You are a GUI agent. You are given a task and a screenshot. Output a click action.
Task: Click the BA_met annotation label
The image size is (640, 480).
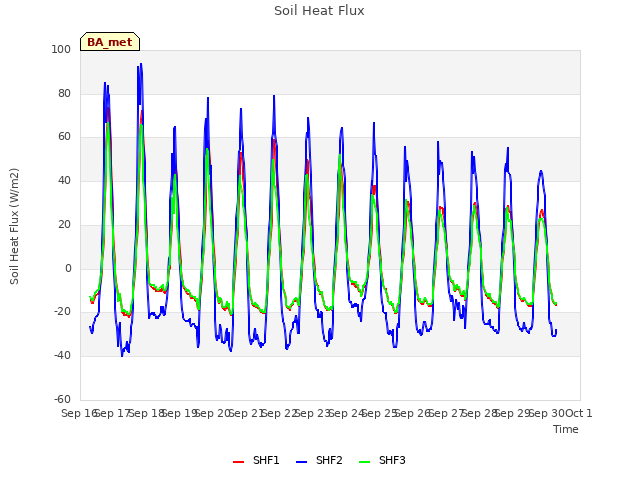tap(110, 42)
